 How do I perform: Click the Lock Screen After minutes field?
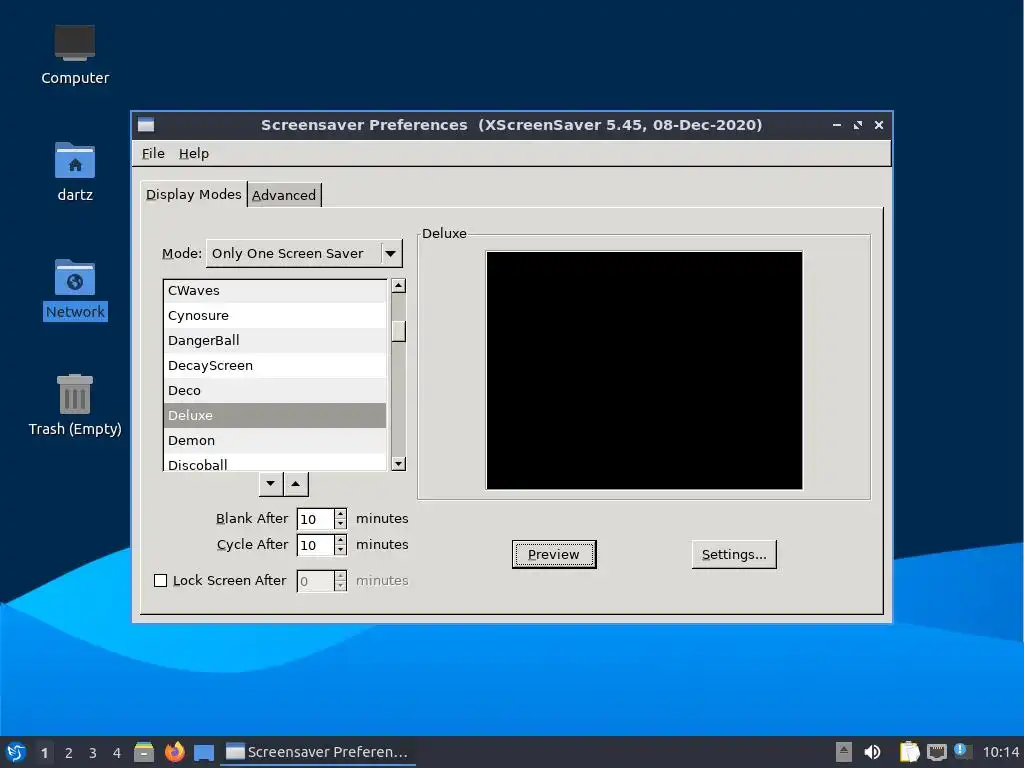click(315, 581)
